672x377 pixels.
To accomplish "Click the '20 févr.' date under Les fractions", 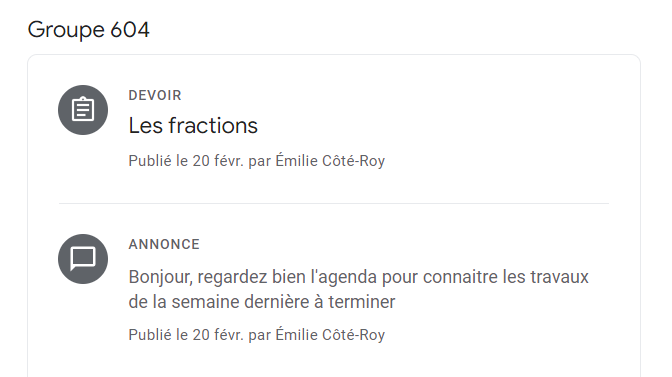I will click(x=218, y=161).
